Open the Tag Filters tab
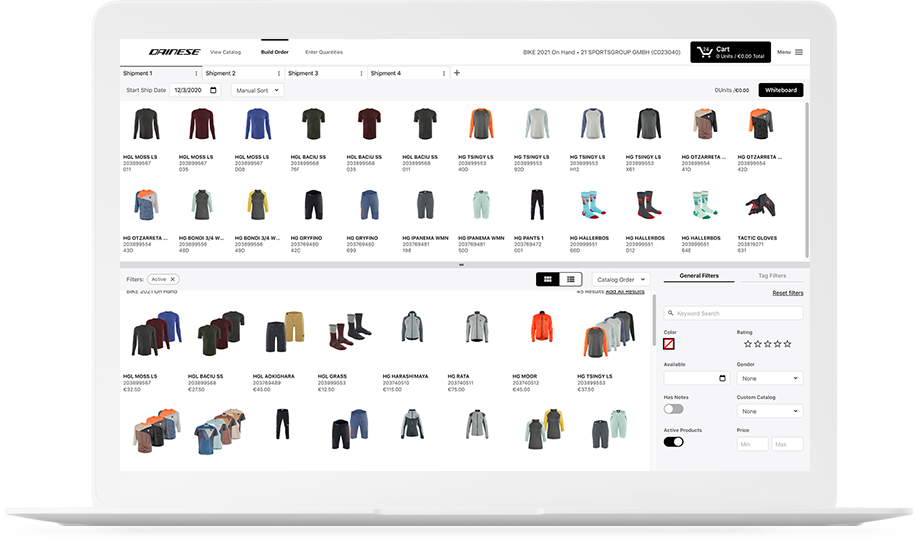917x538 pixels. click(x=772, y=275)
